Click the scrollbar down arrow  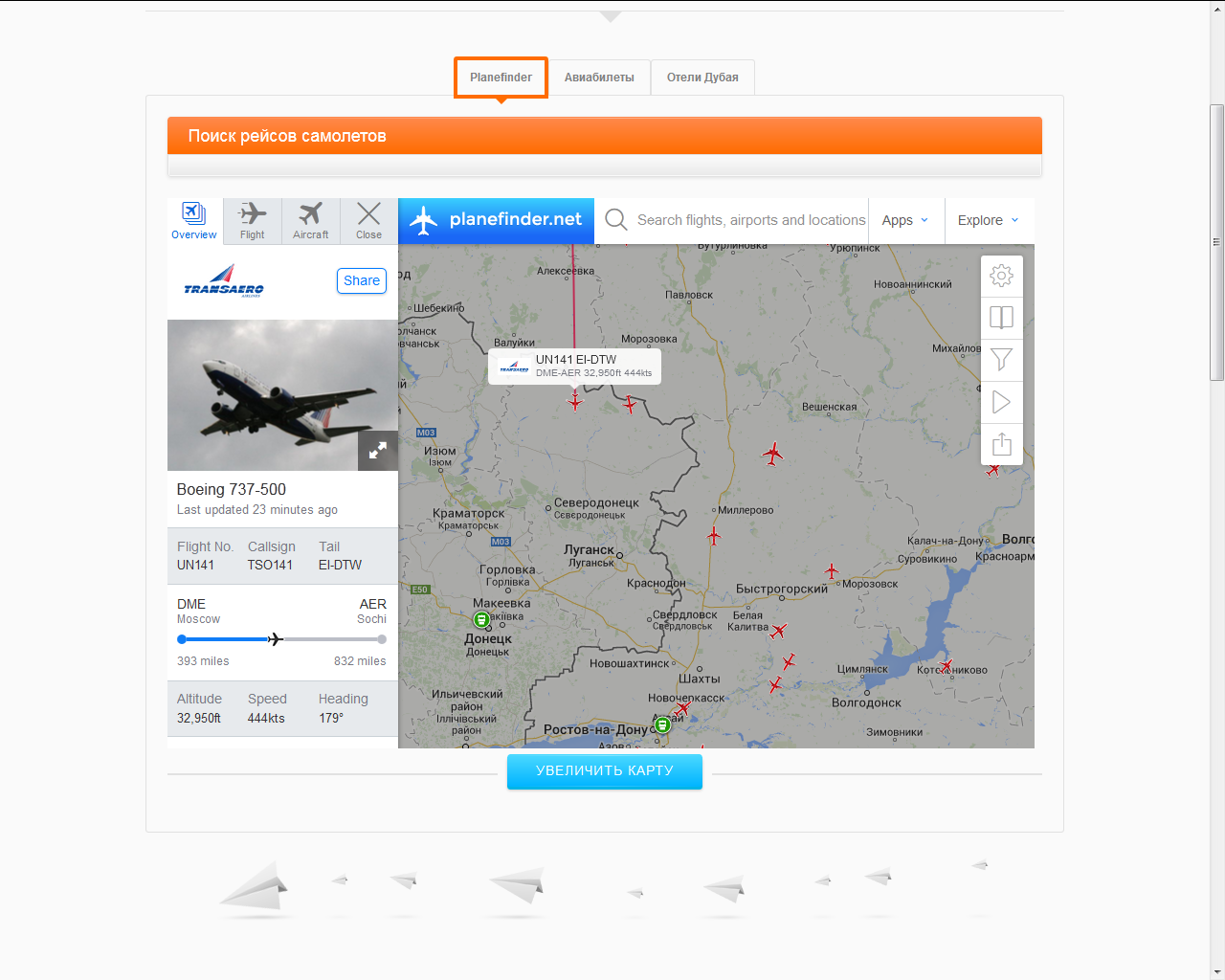1217,972
